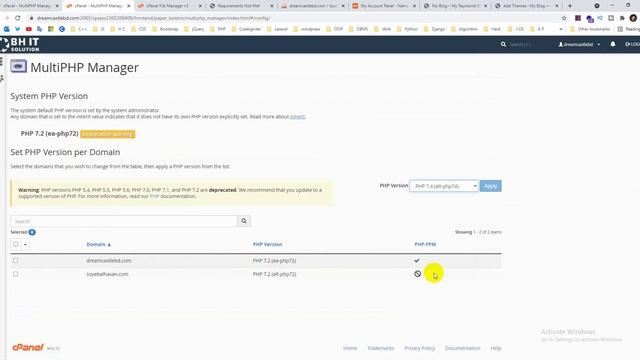Image resolution: width=640 pixels, height=360 pixels.
Task: Open the Privacy Policy footer link
Action: [419, 348]
